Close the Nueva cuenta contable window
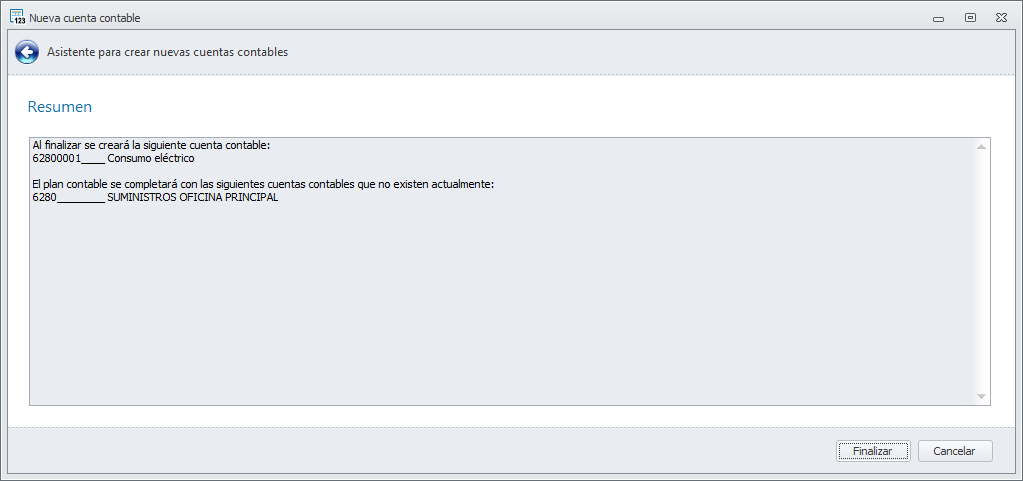This screenshot has width=1023, height=481. coord(1000,17)
